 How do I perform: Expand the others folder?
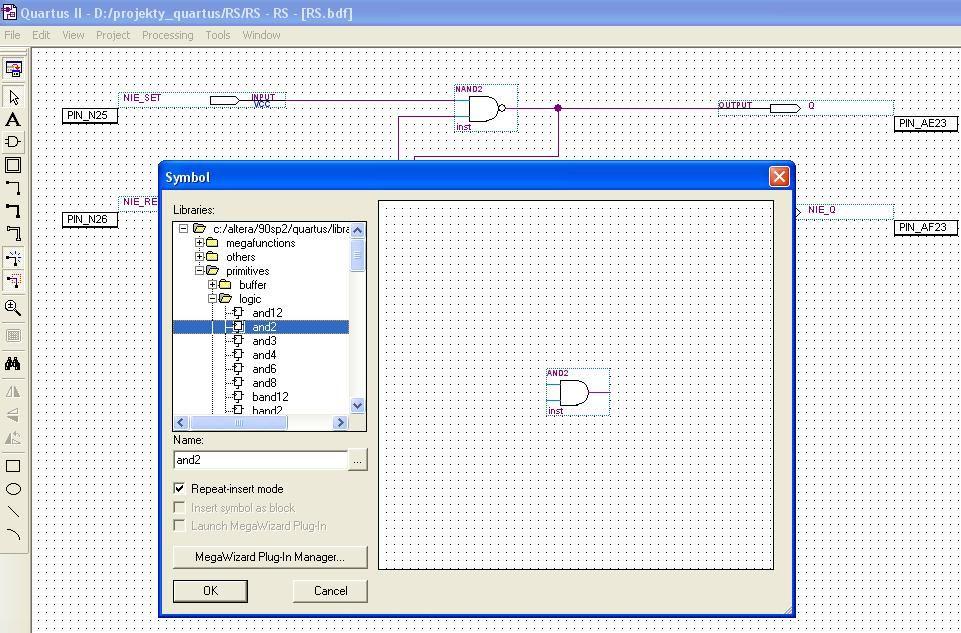tap(199, 257)
